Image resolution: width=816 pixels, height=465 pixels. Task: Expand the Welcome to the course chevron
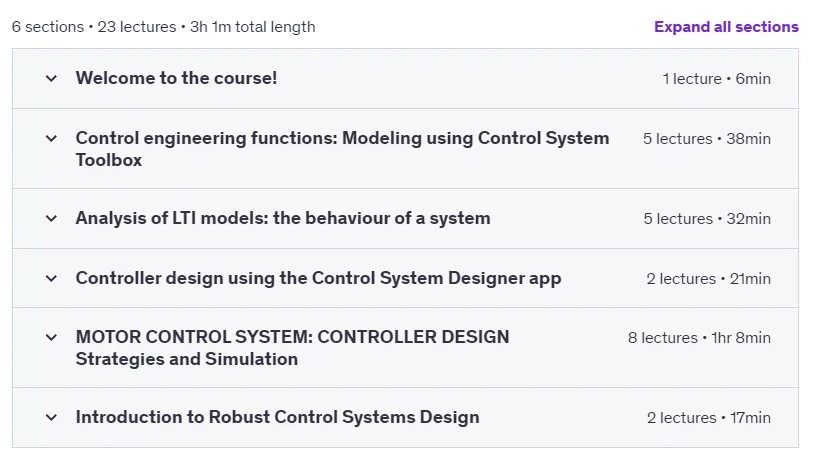[x=51, y=79]
